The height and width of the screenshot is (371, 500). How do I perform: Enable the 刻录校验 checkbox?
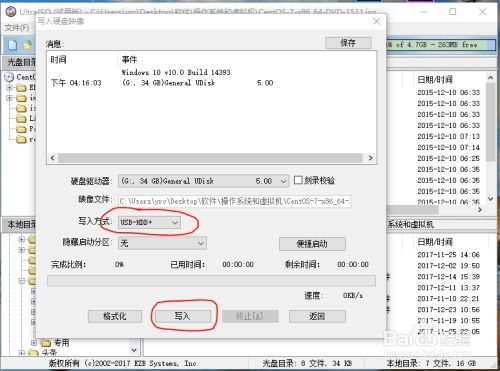[298, 180]
